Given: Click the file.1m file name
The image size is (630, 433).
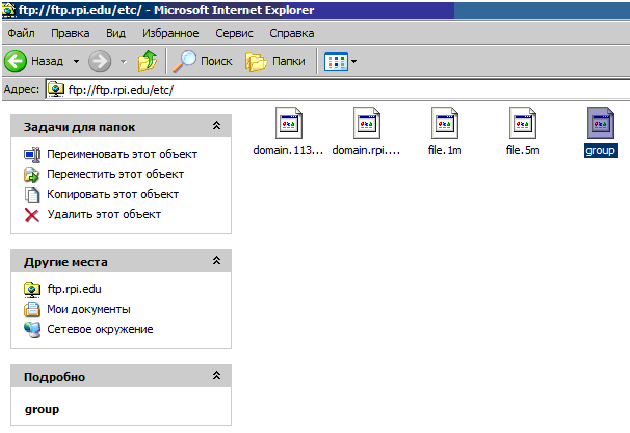Looking at the screenshot, I should (444, 150).
